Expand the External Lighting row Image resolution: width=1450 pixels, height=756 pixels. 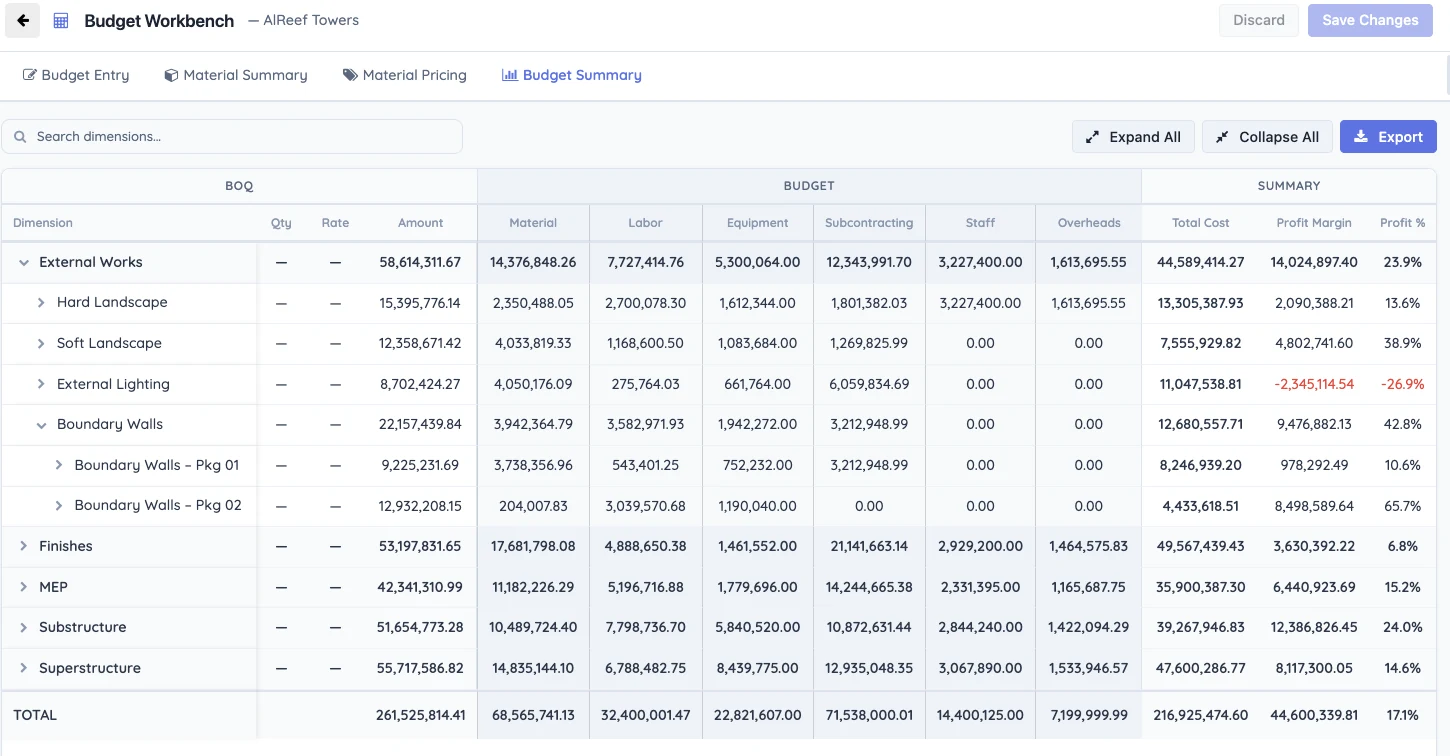(41, 384)
